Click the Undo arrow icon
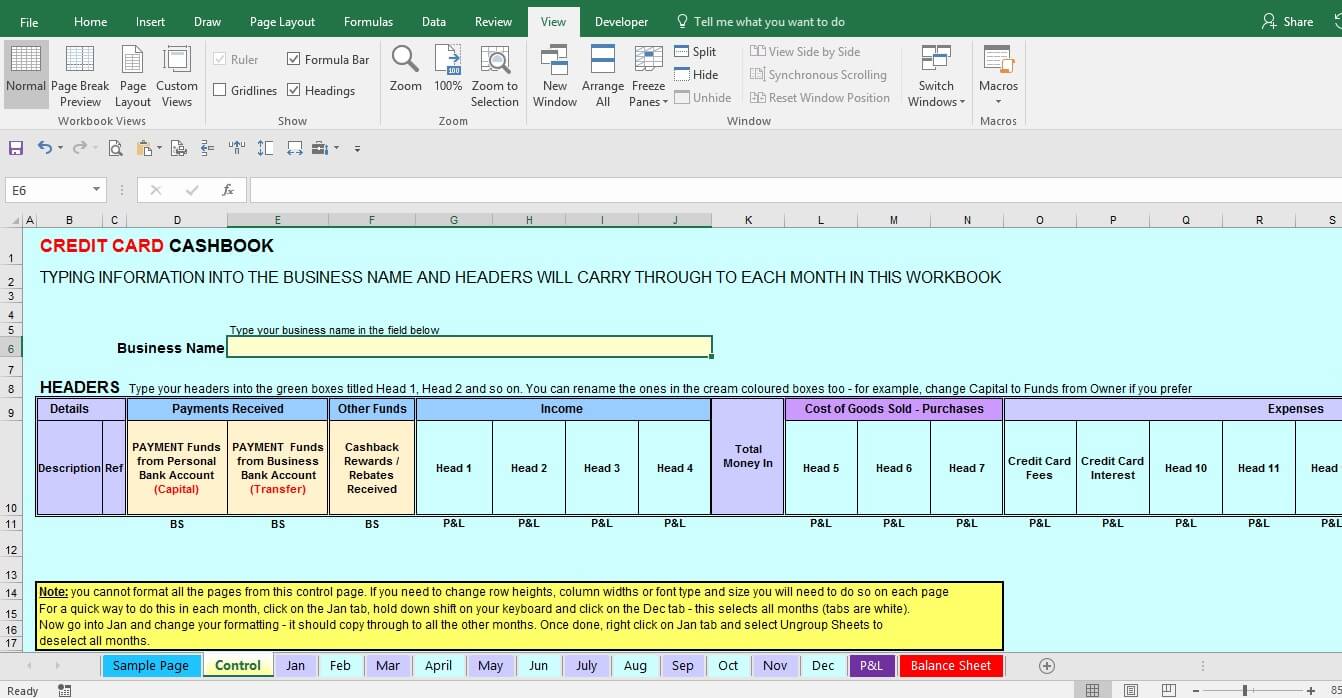The width and height of the screenshot is (1342, 698). pos(45,148)
